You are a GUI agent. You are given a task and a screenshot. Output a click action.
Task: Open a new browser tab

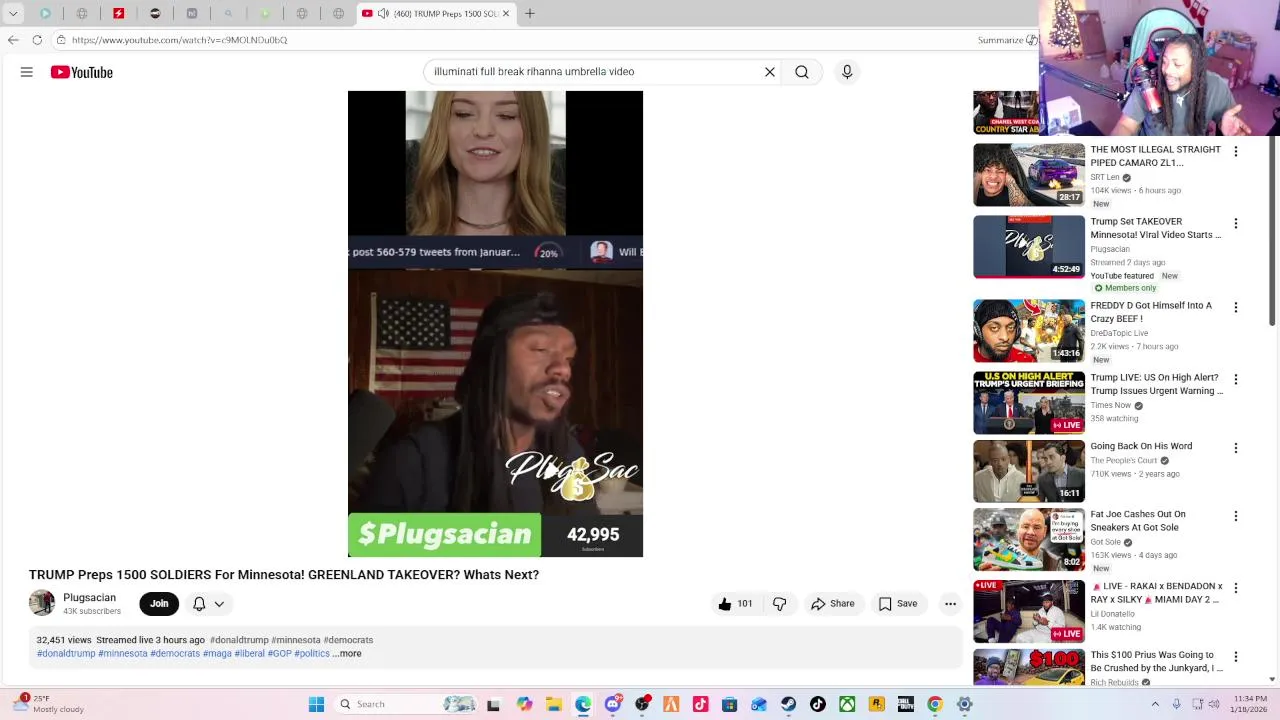tap(530, 14)
